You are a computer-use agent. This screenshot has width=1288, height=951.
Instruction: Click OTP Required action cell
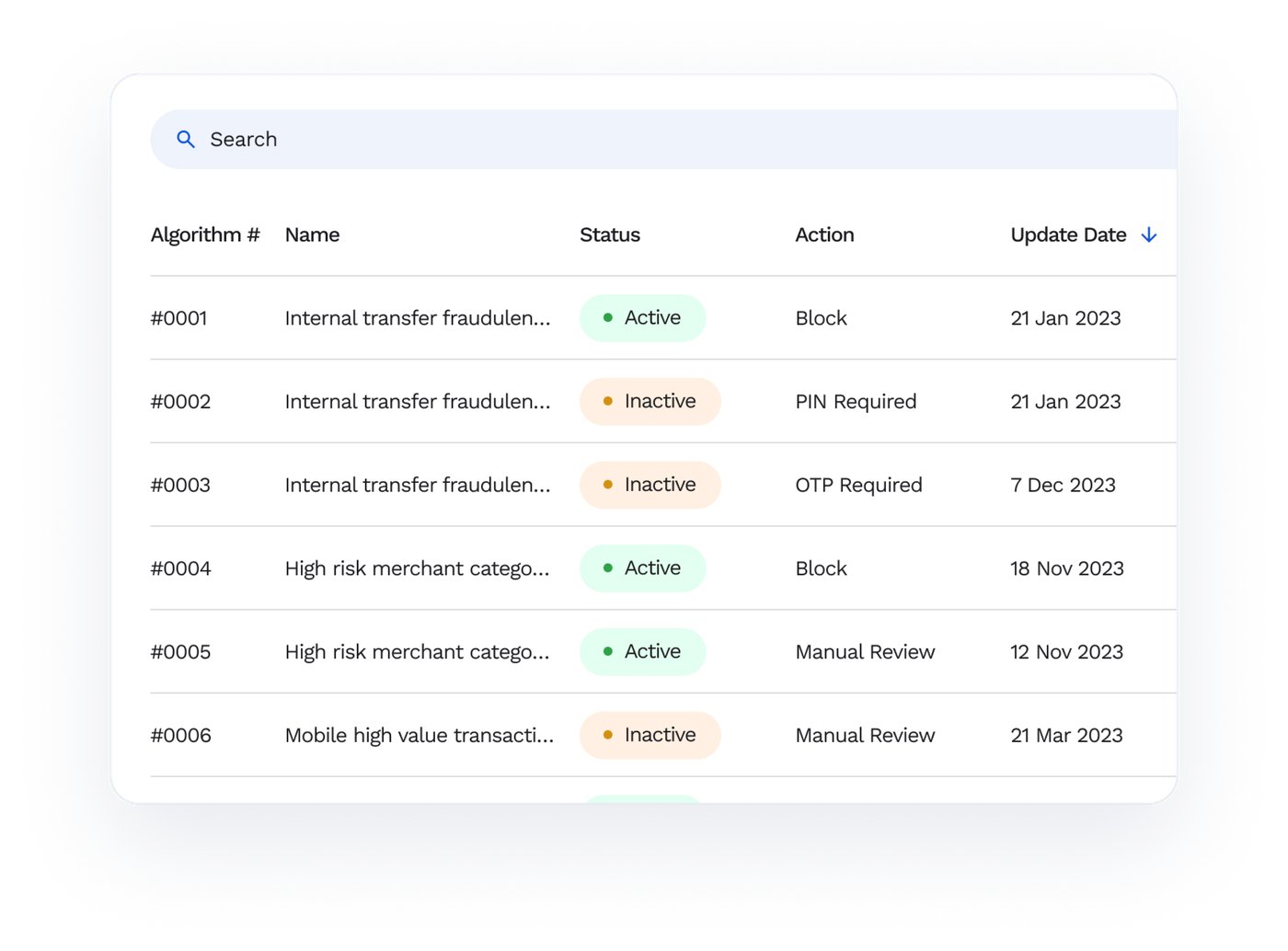[x=858, y=486]
